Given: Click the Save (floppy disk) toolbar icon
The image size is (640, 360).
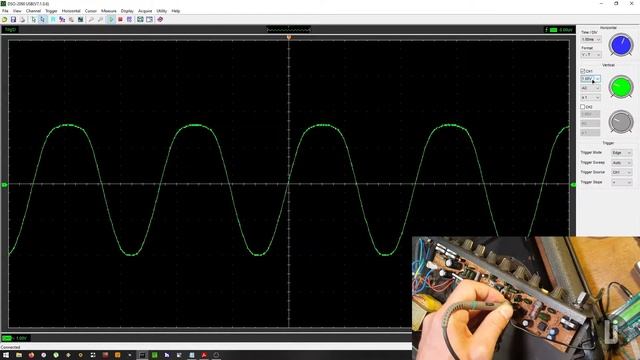Looking at the screenshot, I should 13,20.
